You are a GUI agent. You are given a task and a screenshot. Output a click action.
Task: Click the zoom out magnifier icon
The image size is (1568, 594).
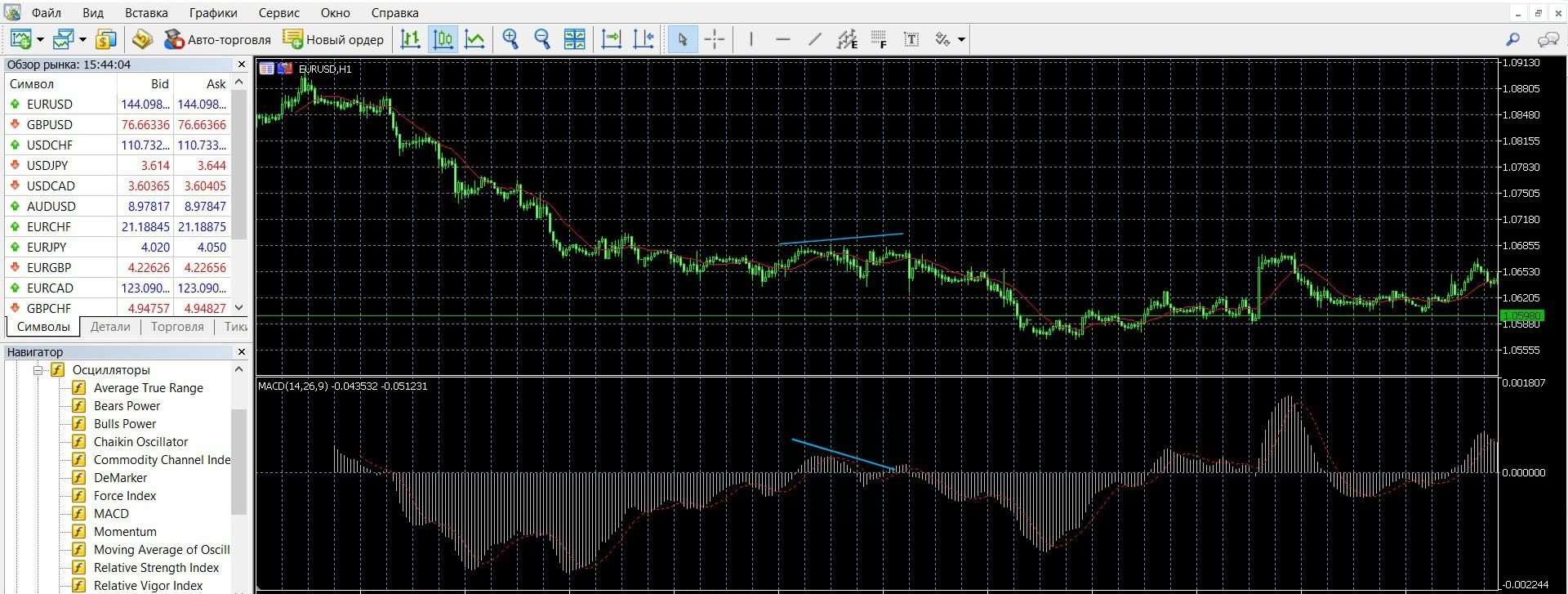click(542, 39)
